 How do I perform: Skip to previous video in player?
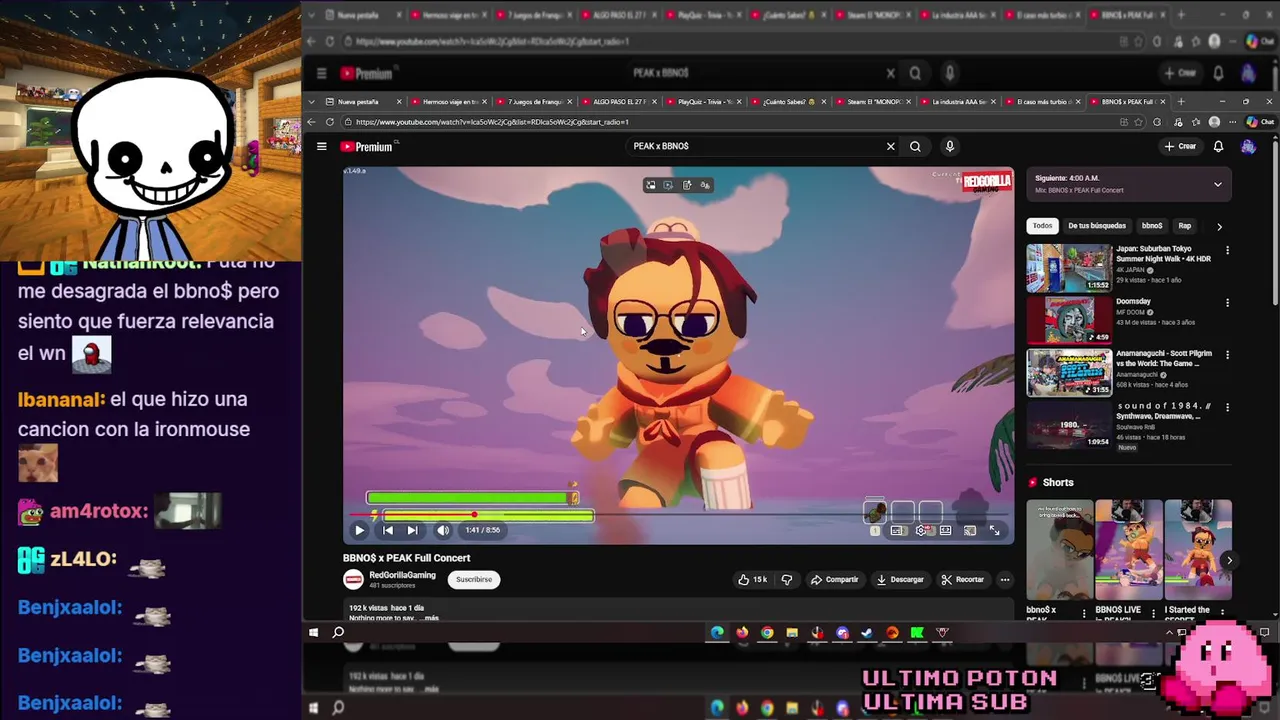pos(388,530)
